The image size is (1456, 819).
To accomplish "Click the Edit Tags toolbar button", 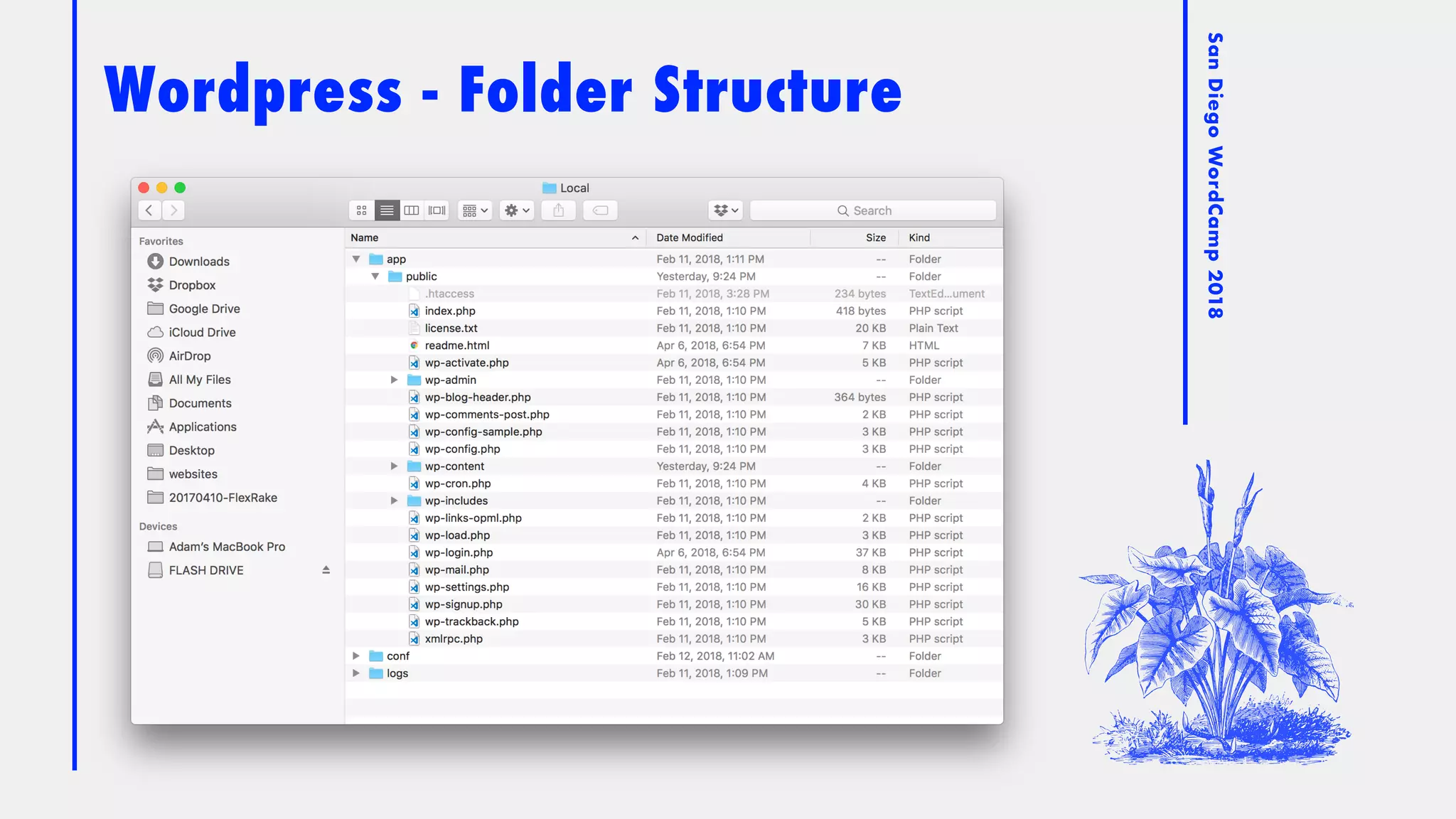I will (601, 210).
